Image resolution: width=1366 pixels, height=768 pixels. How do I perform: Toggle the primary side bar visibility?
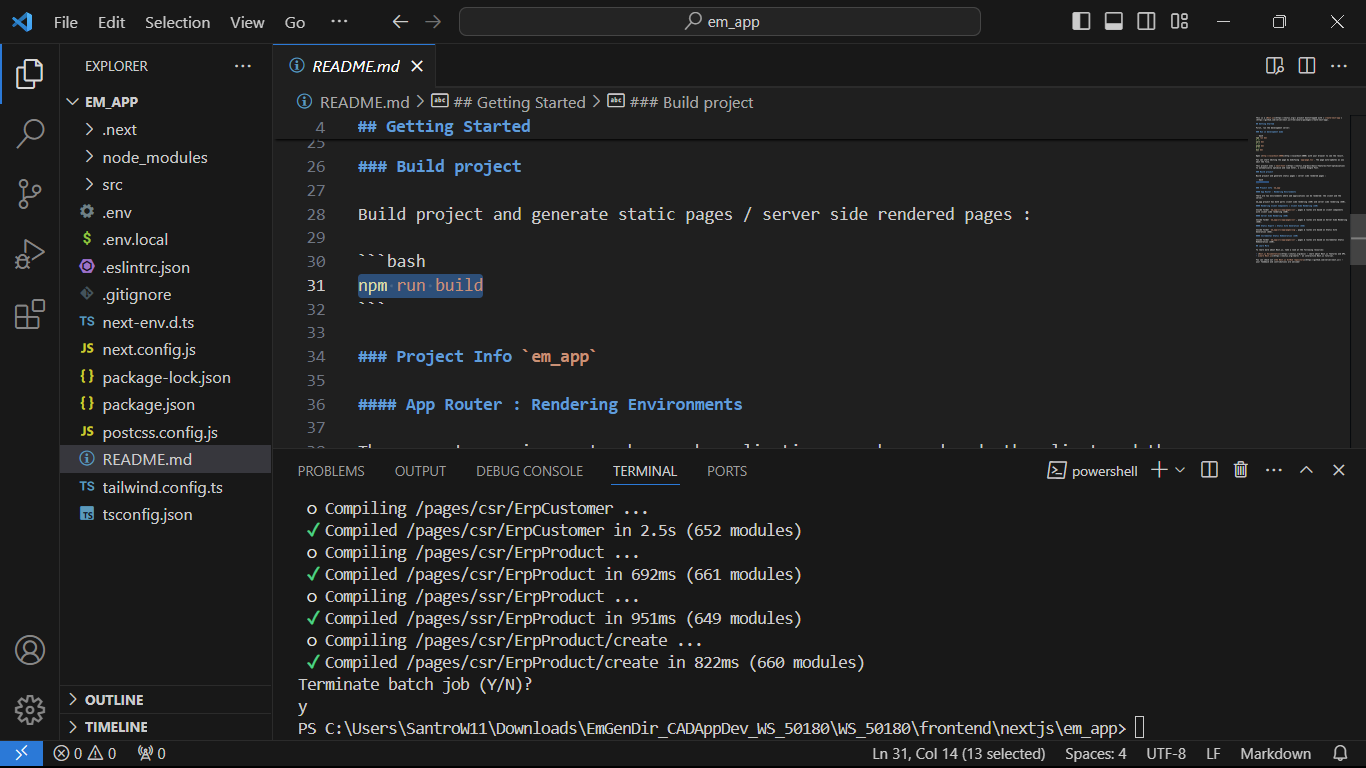coord(1081,21)
